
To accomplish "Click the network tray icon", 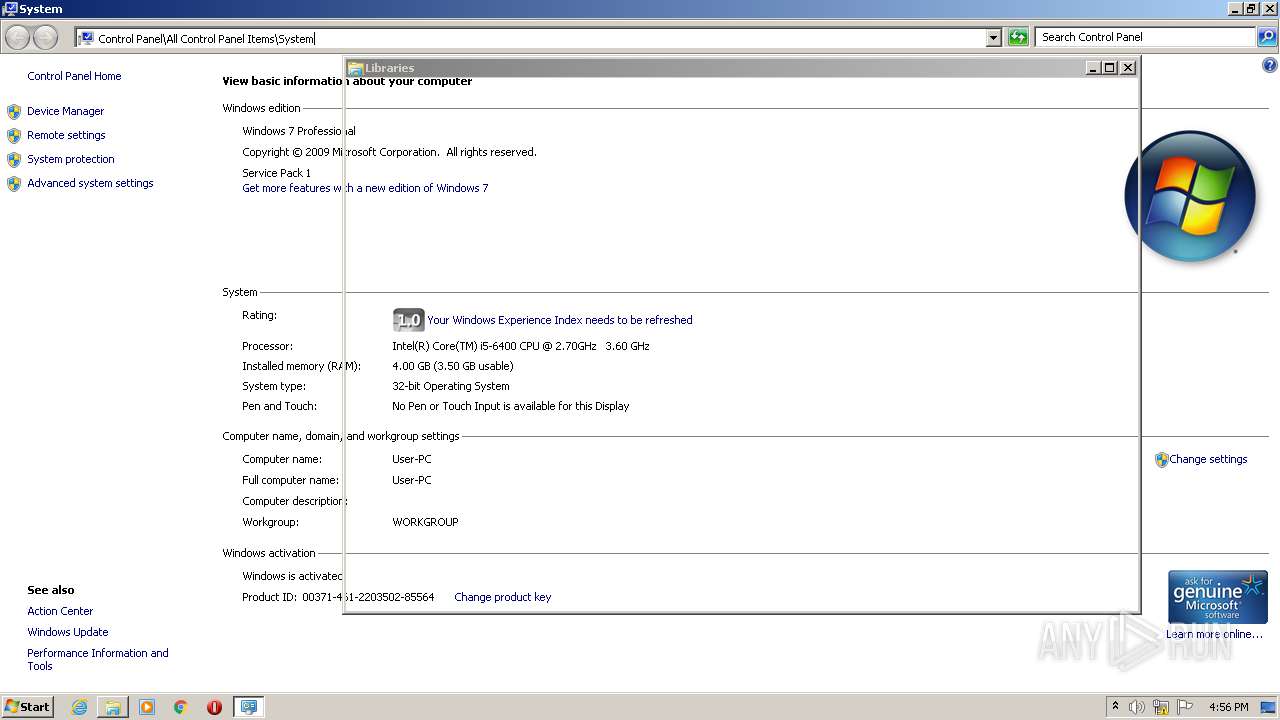I will coord(1161,707).
